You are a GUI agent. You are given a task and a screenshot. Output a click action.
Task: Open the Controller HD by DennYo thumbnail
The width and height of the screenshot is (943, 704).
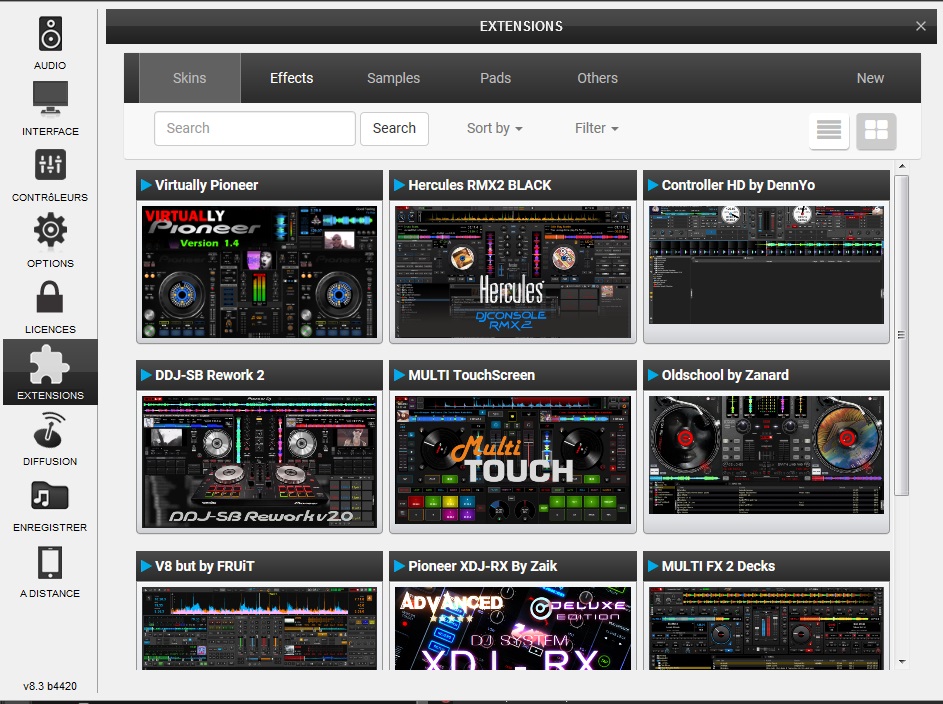(766, 265)
